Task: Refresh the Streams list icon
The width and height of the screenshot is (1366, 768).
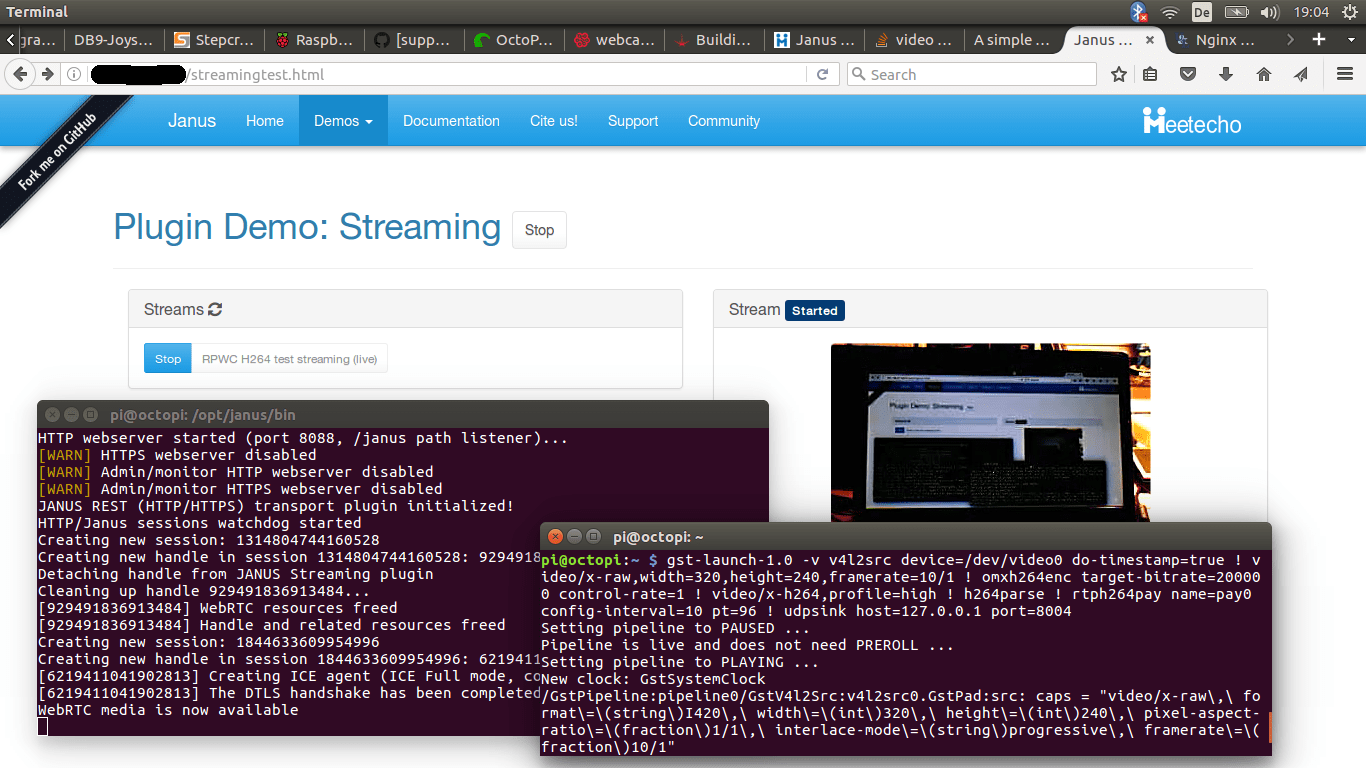Action: 215,310
